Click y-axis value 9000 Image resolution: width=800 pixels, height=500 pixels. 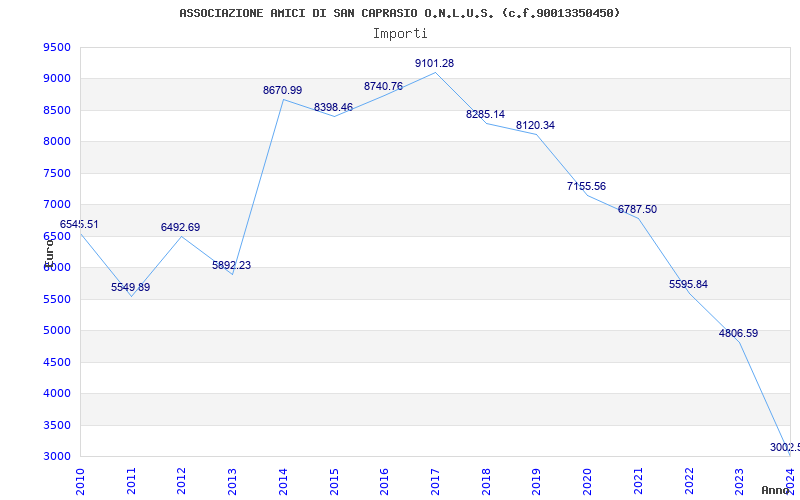pos(57,79)
